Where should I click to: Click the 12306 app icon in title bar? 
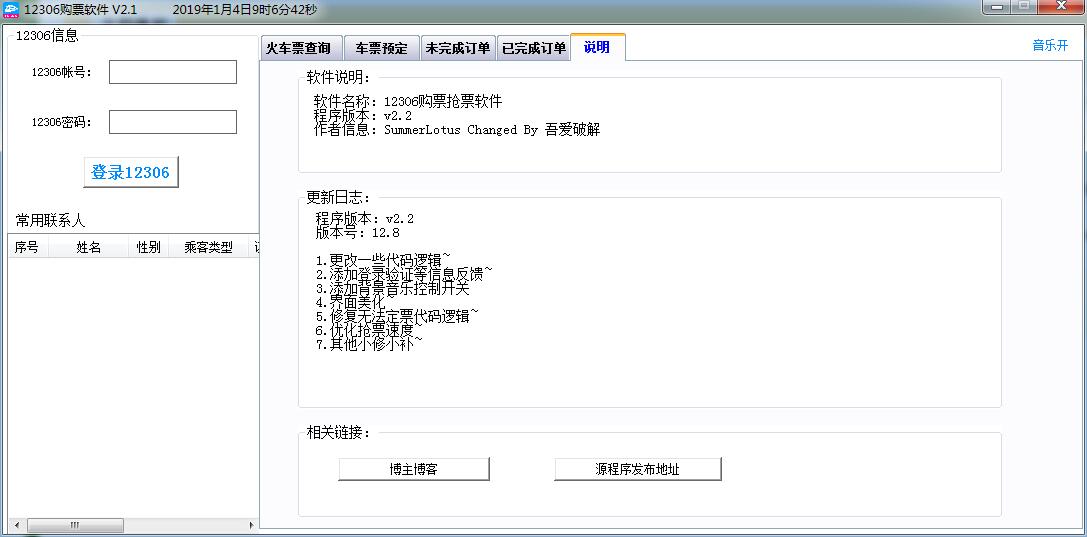coord(12,10)
